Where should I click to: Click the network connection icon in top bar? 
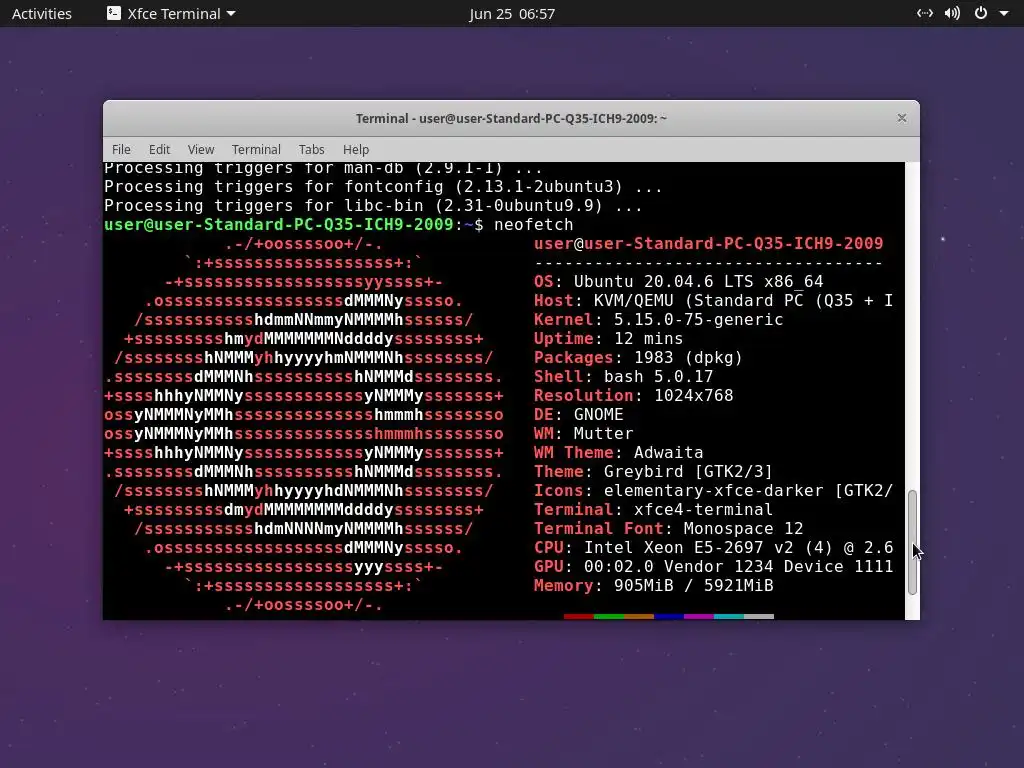pyautogui.click(x=925, y=13)
